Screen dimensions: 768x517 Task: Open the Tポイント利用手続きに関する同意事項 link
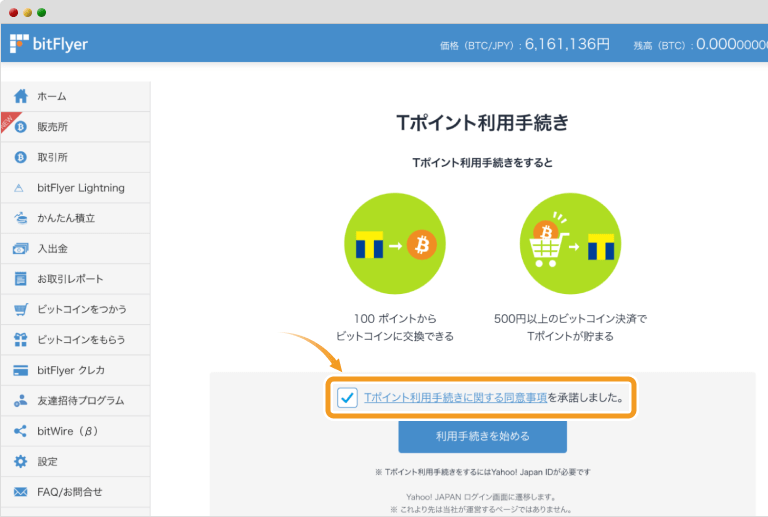[x=455, y=398]
